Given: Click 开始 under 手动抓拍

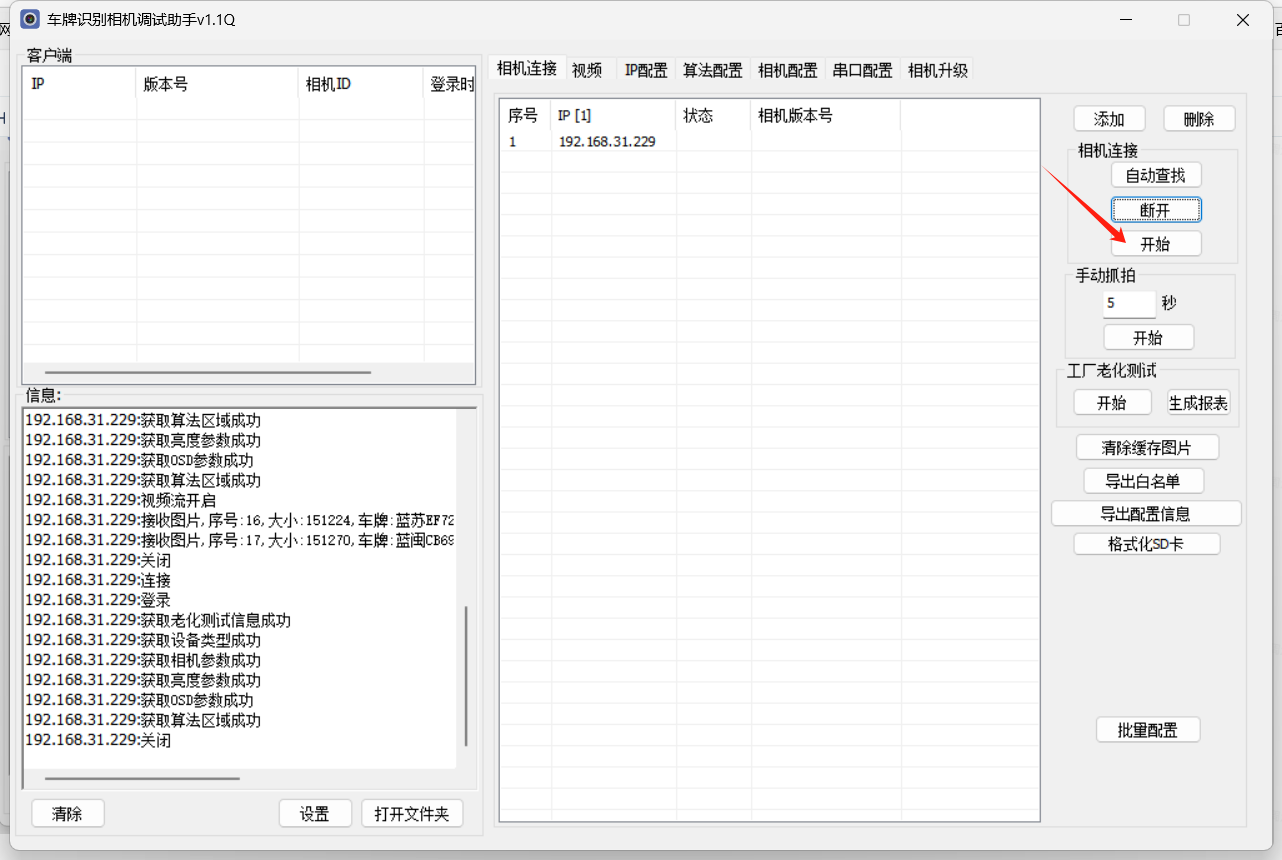Looking at the screenshot, I should pos(1148,337).
